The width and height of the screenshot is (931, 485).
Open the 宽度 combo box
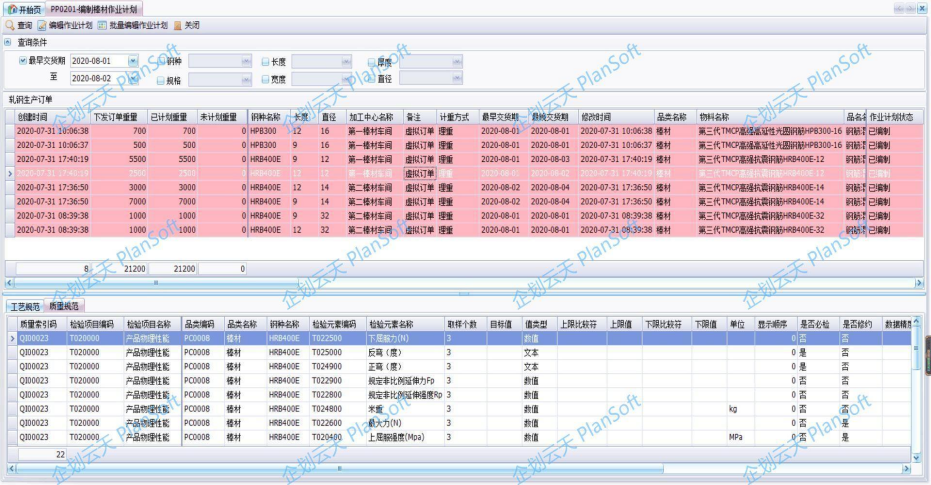(x=346, y=78)
